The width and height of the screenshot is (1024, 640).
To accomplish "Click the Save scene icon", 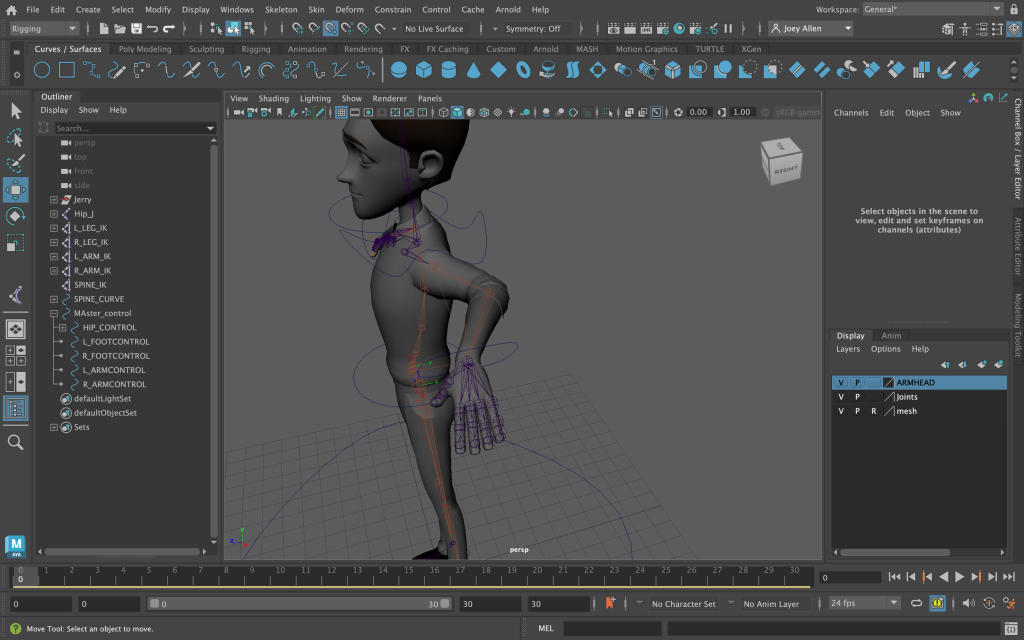I will pos(135,29).
